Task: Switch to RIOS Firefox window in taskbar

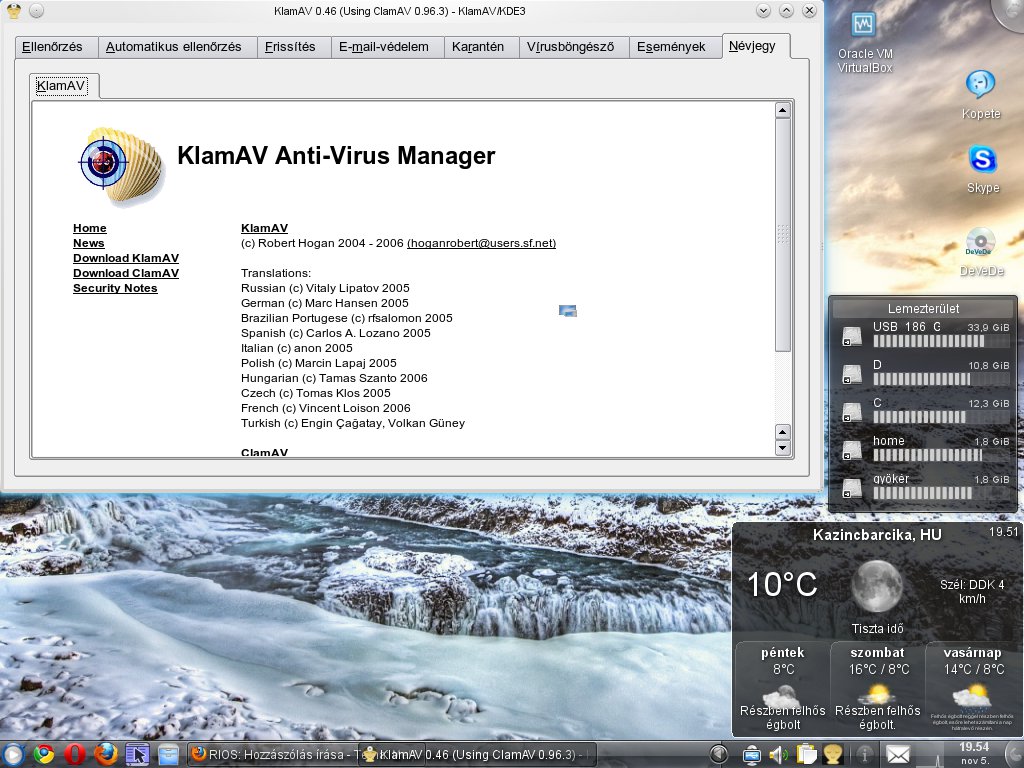Action: [274, 755]
